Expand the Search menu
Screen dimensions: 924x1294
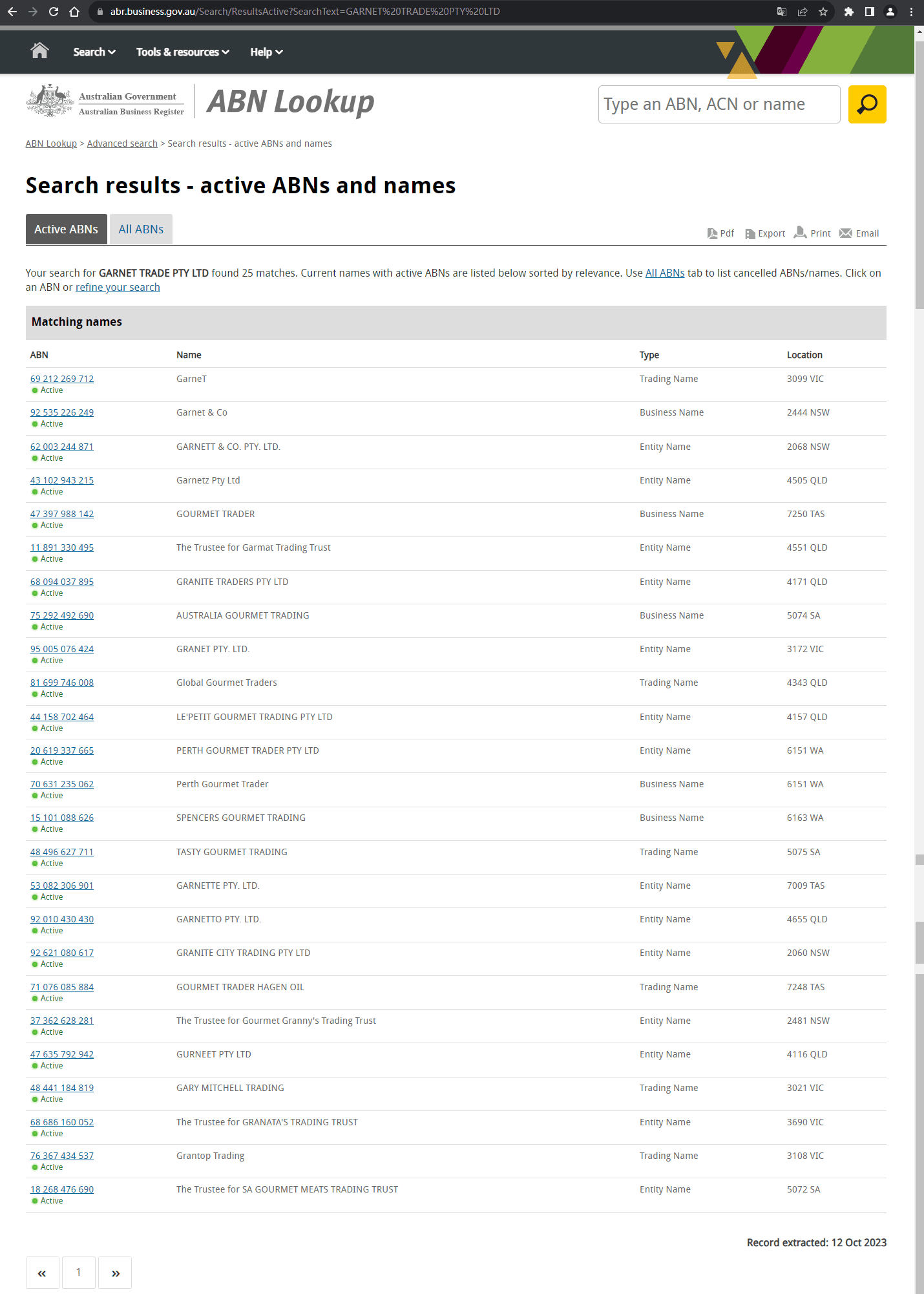tap(94, 52)
